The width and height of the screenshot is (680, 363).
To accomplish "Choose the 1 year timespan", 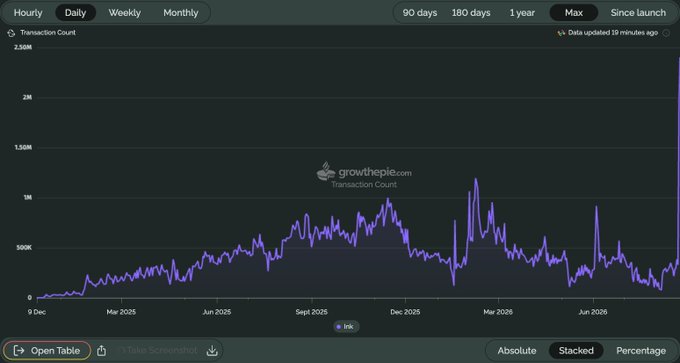I will pyautogui.click(x=522, y=13).
